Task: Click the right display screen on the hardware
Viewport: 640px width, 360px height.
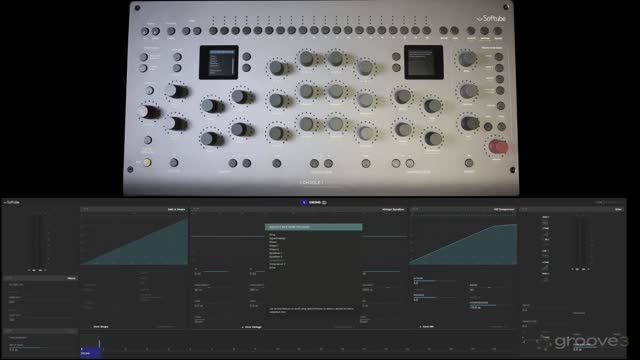Action: [x=424, y=62]
